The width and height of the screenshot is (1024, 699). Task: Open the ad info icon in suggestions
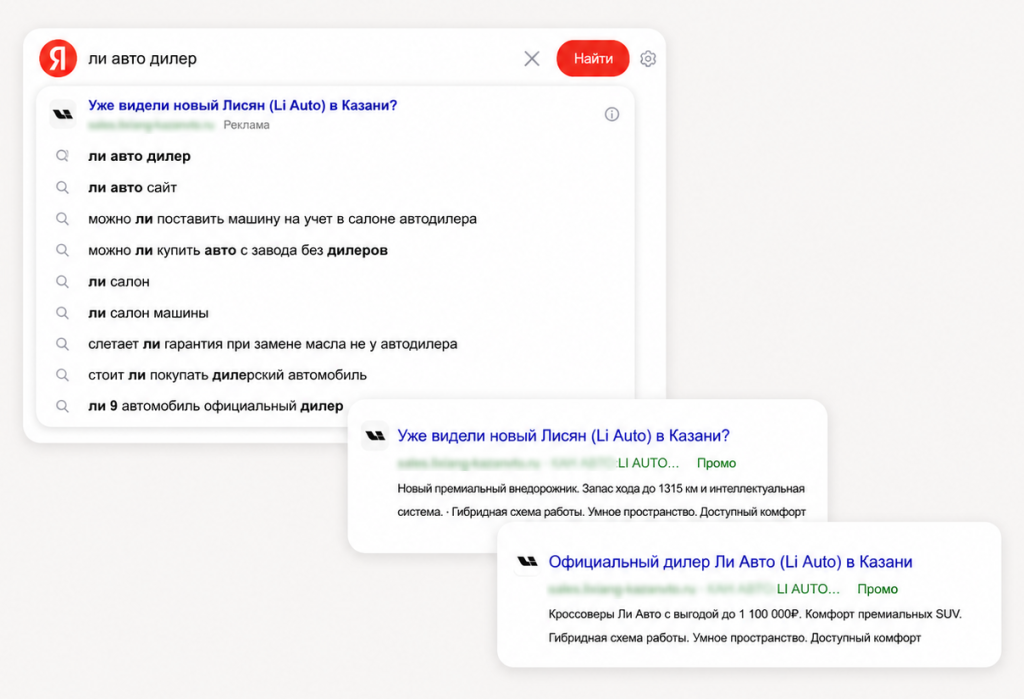point(611,114)
